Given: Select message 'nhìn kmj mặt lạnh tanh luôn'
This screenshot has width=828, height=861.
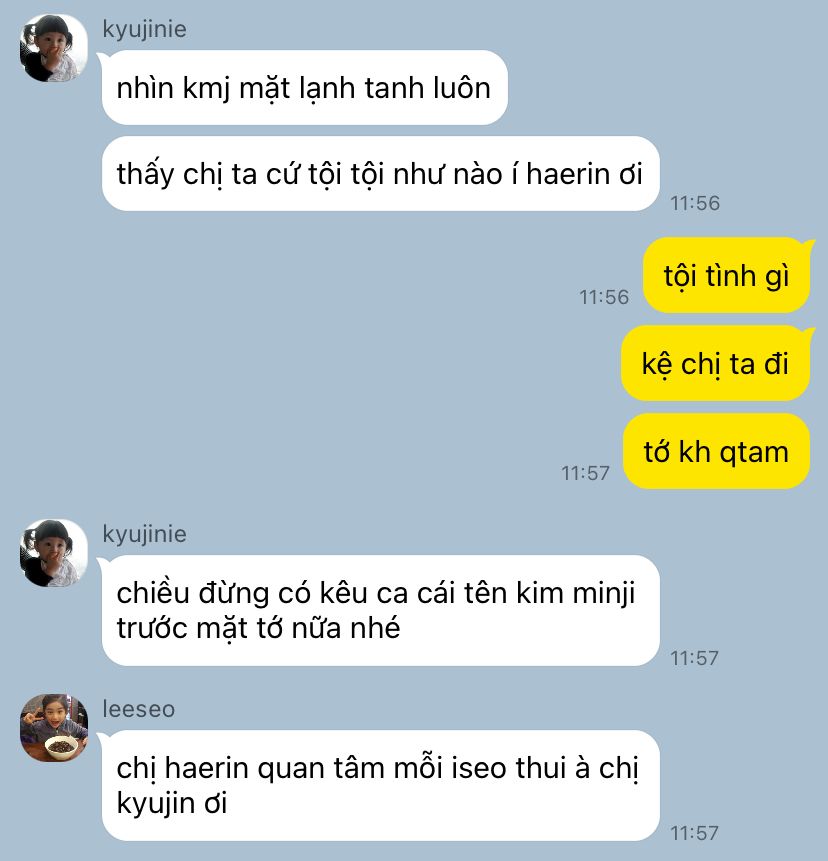Looking at the screenshot, I should coord(305,87).
